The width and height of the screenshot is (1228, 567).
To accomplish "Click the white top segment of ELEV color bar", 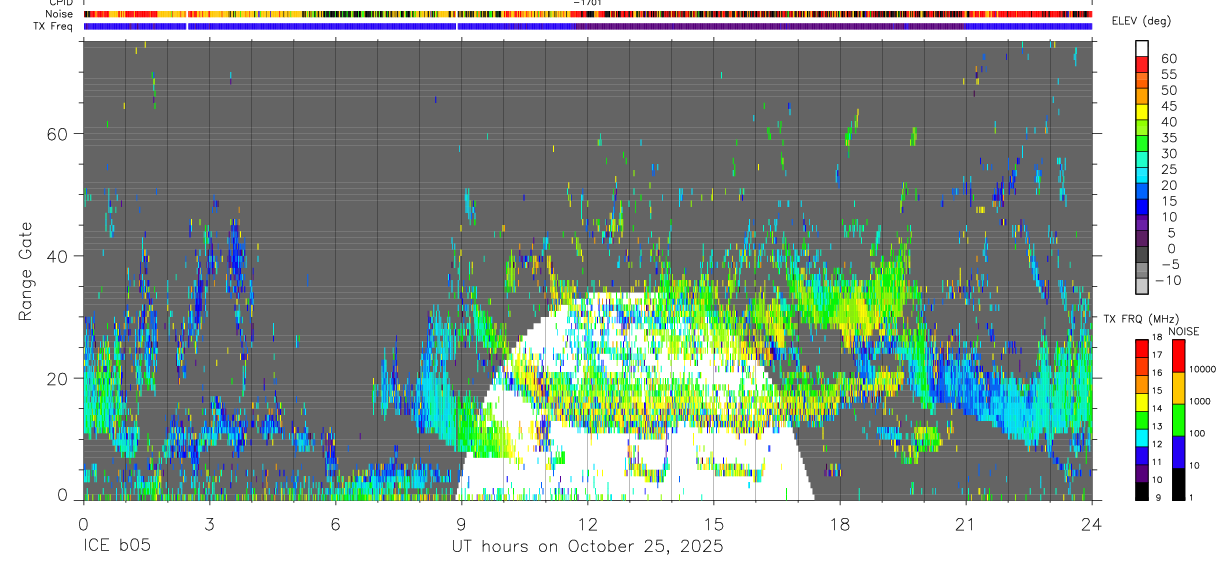I will coord(1142,48).
